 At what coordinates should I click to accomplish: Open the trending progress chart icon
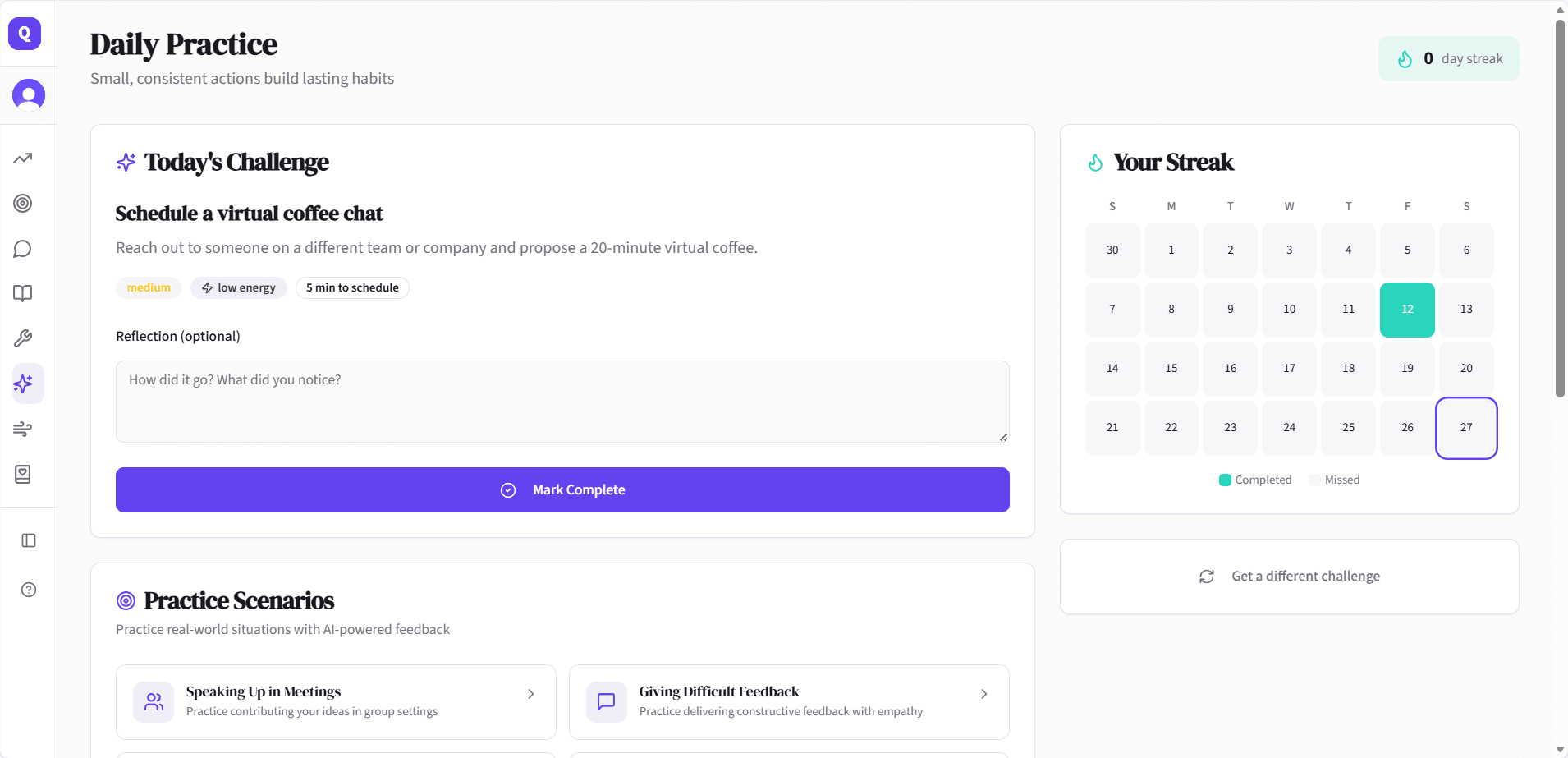[x=23, y=158]
